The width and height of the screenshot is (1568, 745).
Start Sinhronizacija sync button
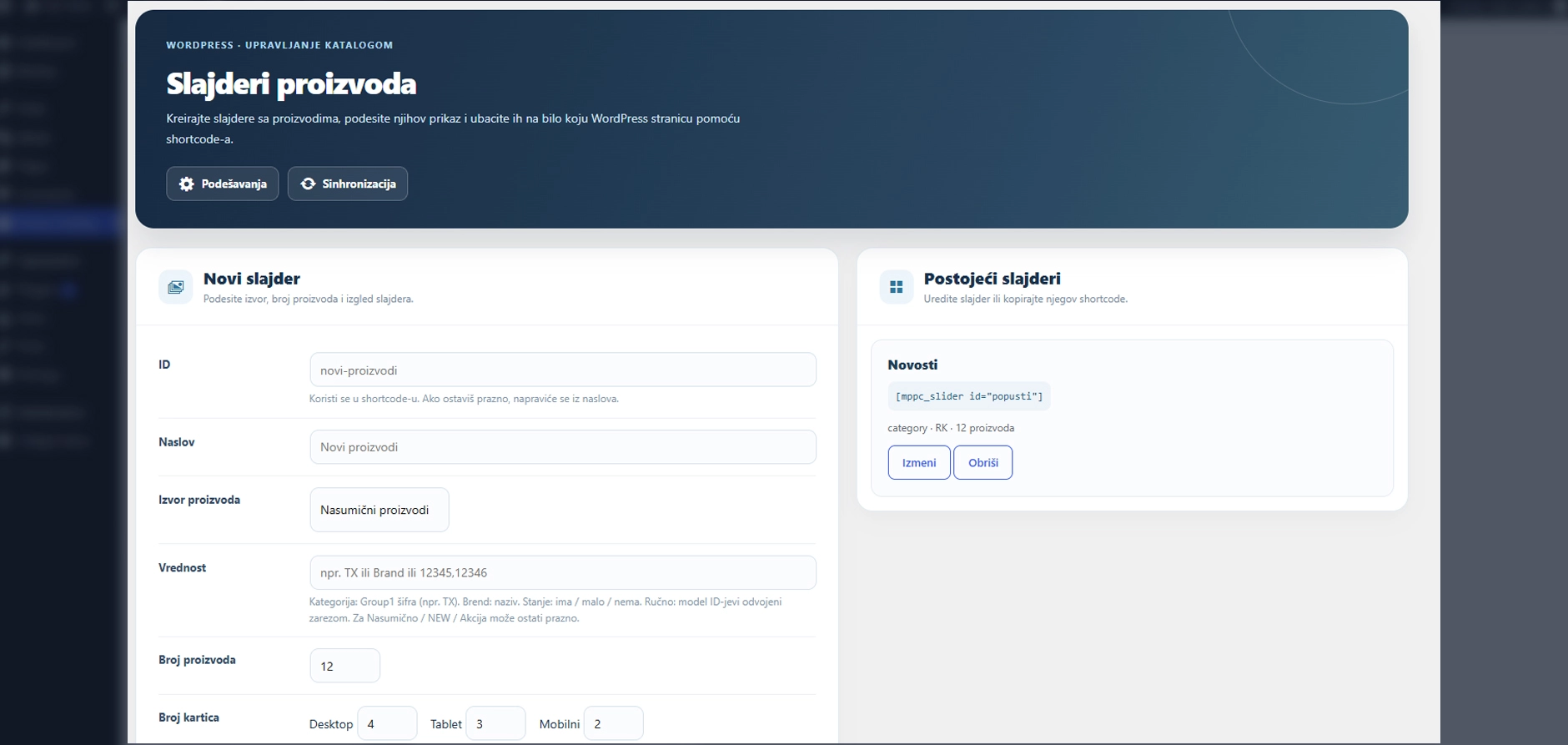(x=348, y=184)
